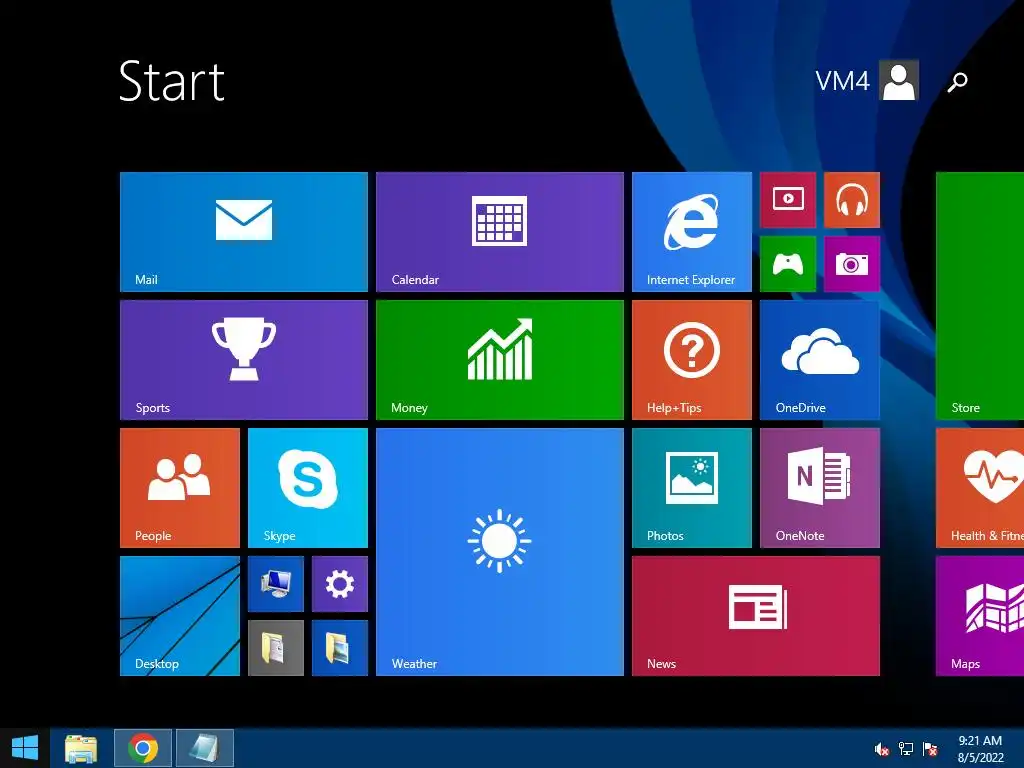Open the Pictures folder tile
Screen dimensions: 1024x768
click(340, 648)
